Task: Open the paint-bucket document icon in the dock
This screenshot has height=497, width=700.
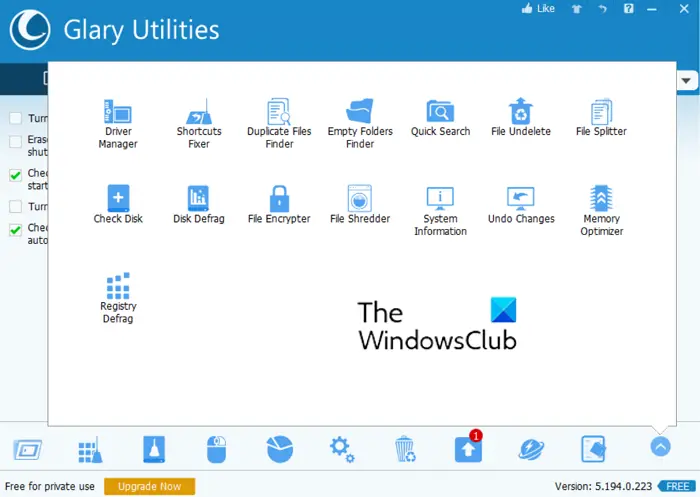Action: click(594, 449)
